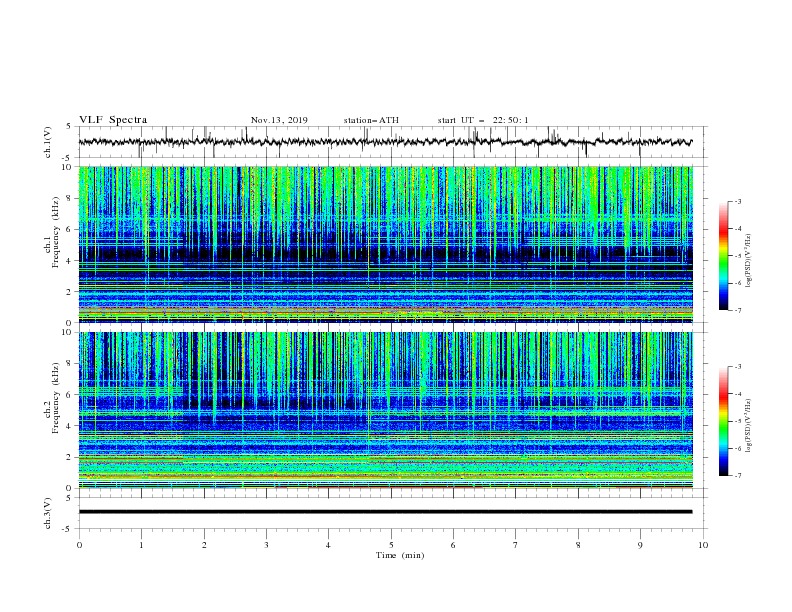Click the ch.1 PSD color scale bar

[x=723, y=256]
